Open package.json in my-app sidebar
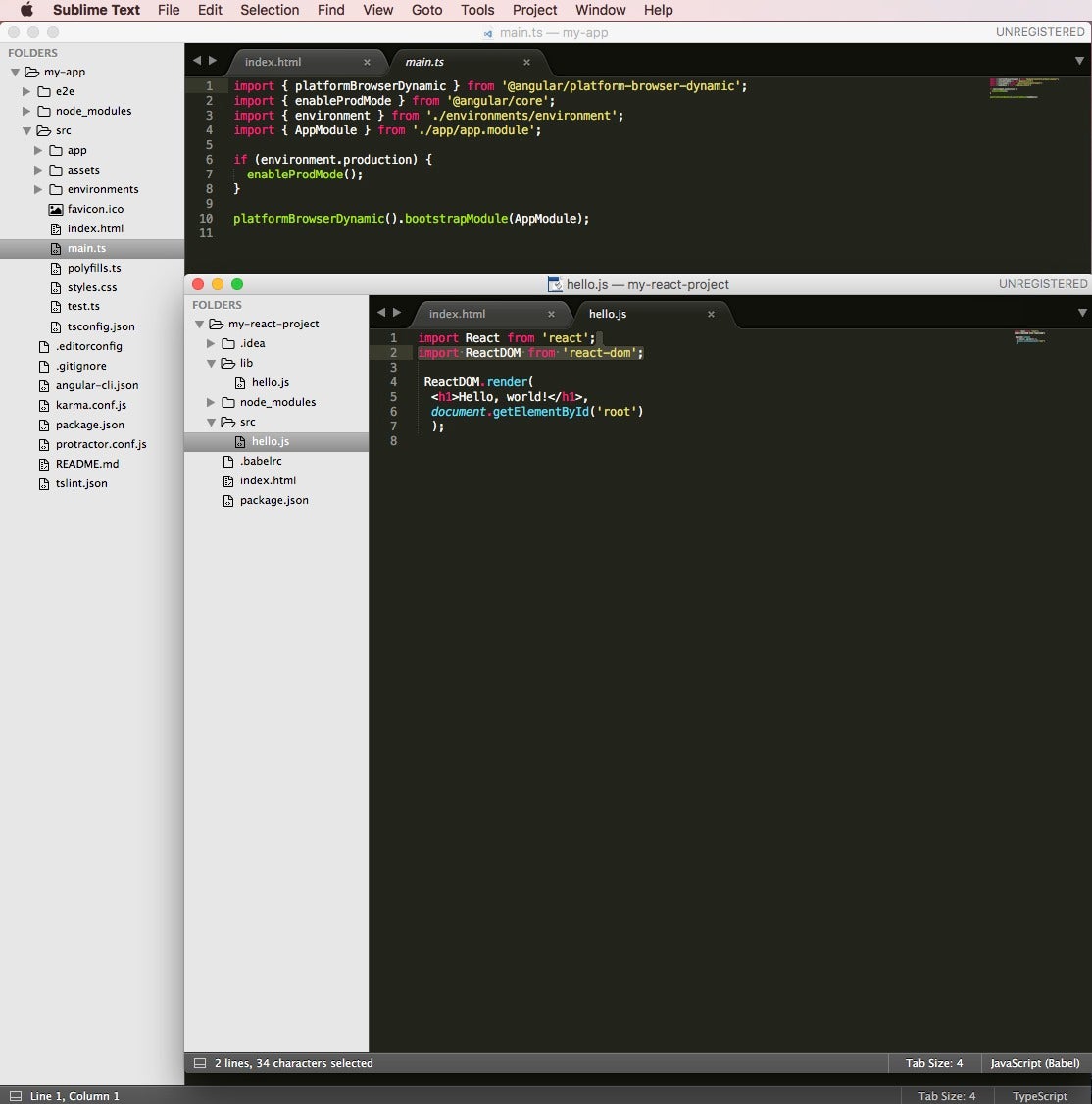Image resolution: width=1092 pixels, height=1104 pixels. [x=90, y=425]
